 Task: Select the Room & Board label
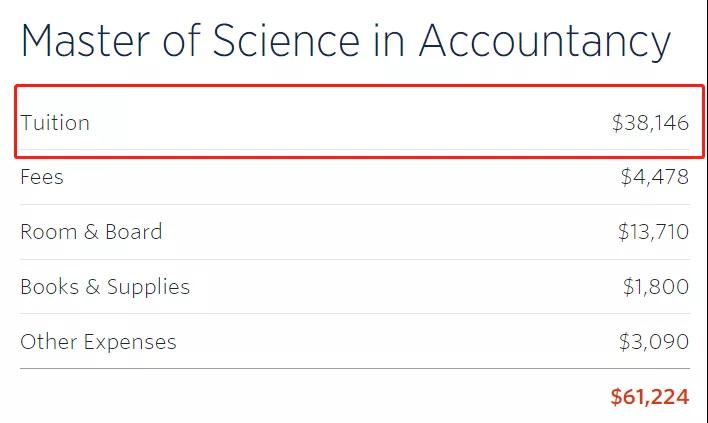click(91, 232)
